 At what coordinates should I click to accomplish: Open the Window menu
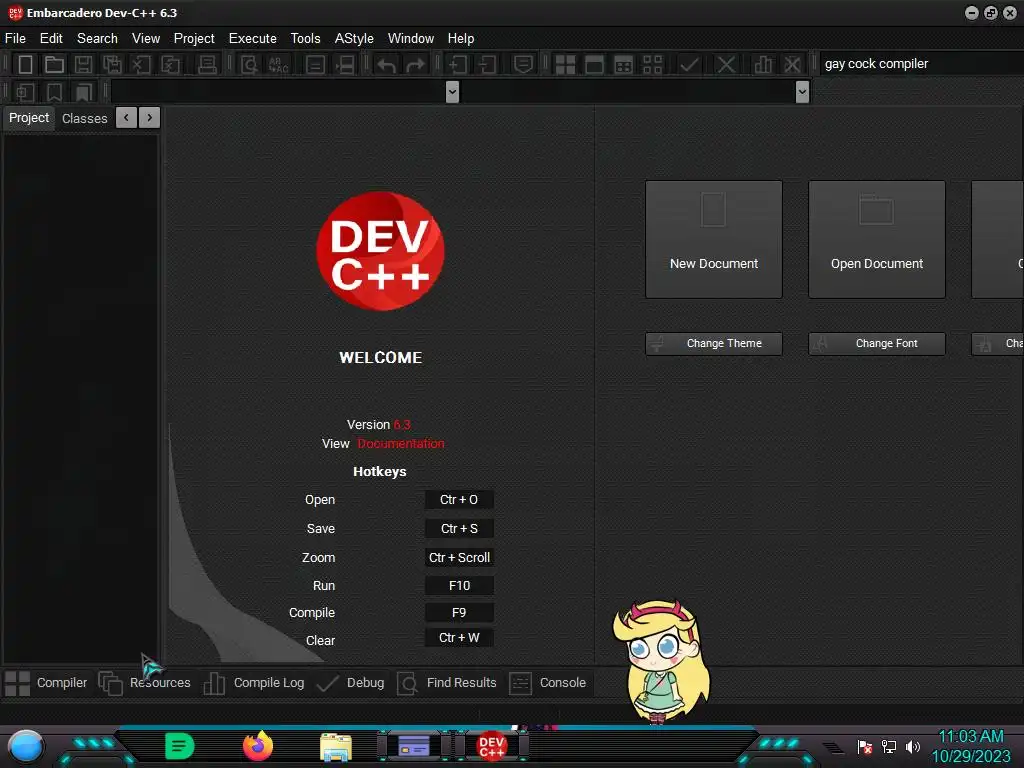coord(411,39)
